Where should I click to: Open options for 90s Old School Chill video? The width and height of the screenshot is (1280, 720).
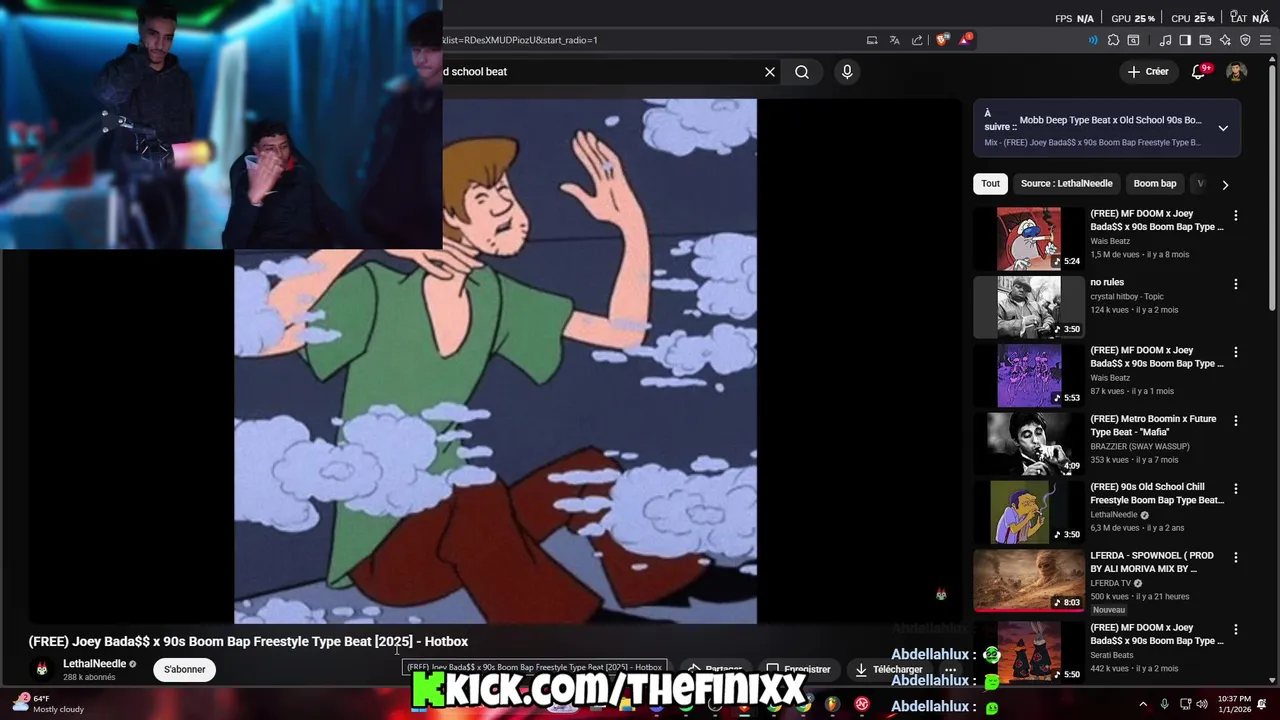tap(1236, 489)
